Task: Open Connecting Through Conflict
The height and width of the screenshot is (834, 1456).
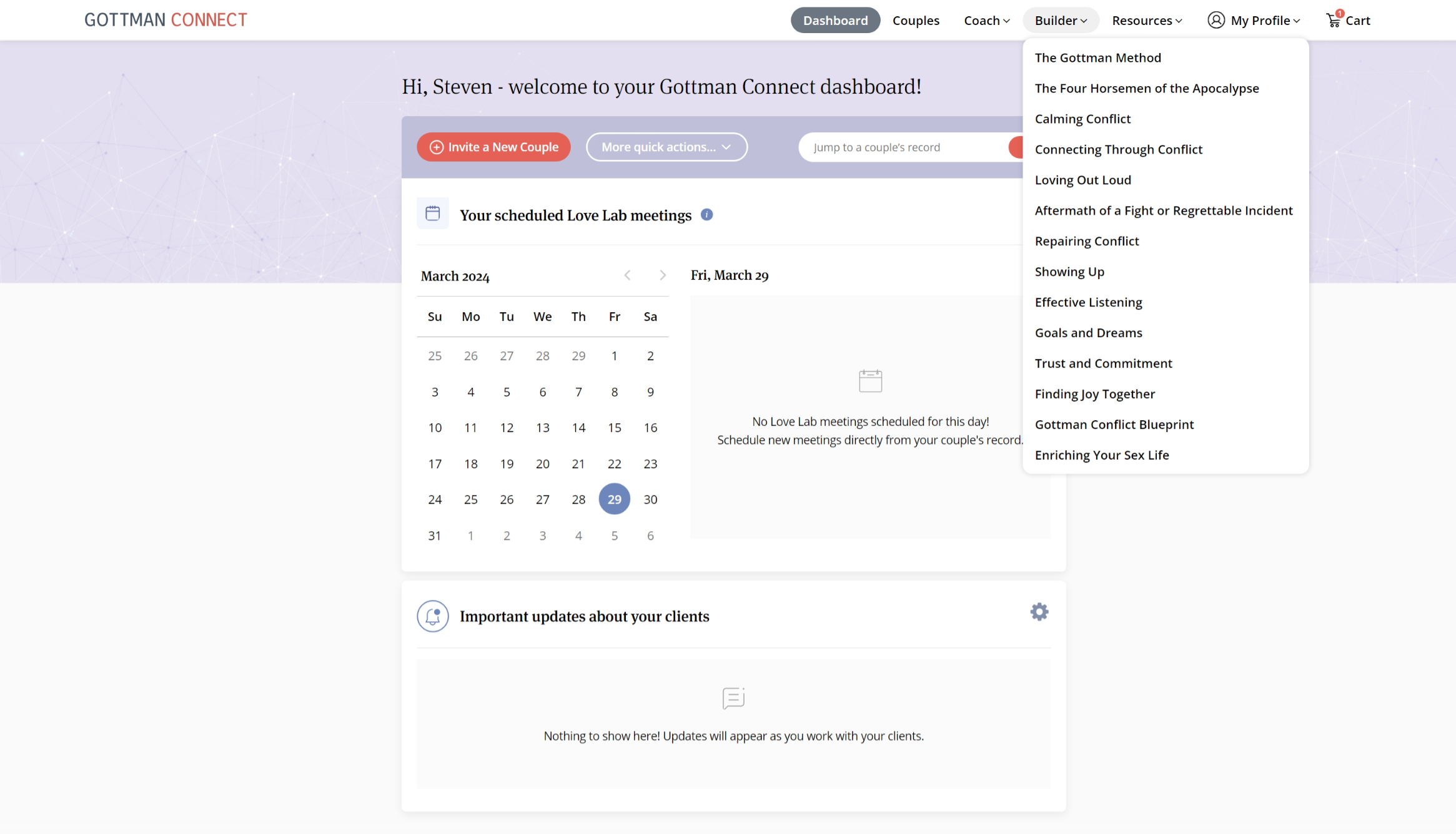Action: (x=1118, y=150)
